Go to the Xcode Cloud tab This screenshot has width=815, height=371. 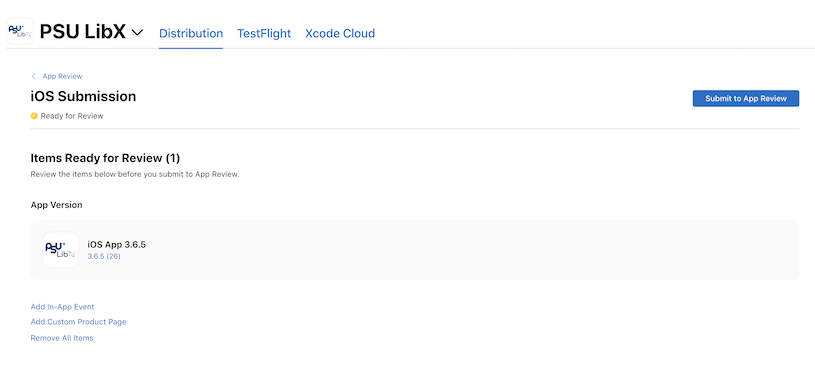coord(340,33)
